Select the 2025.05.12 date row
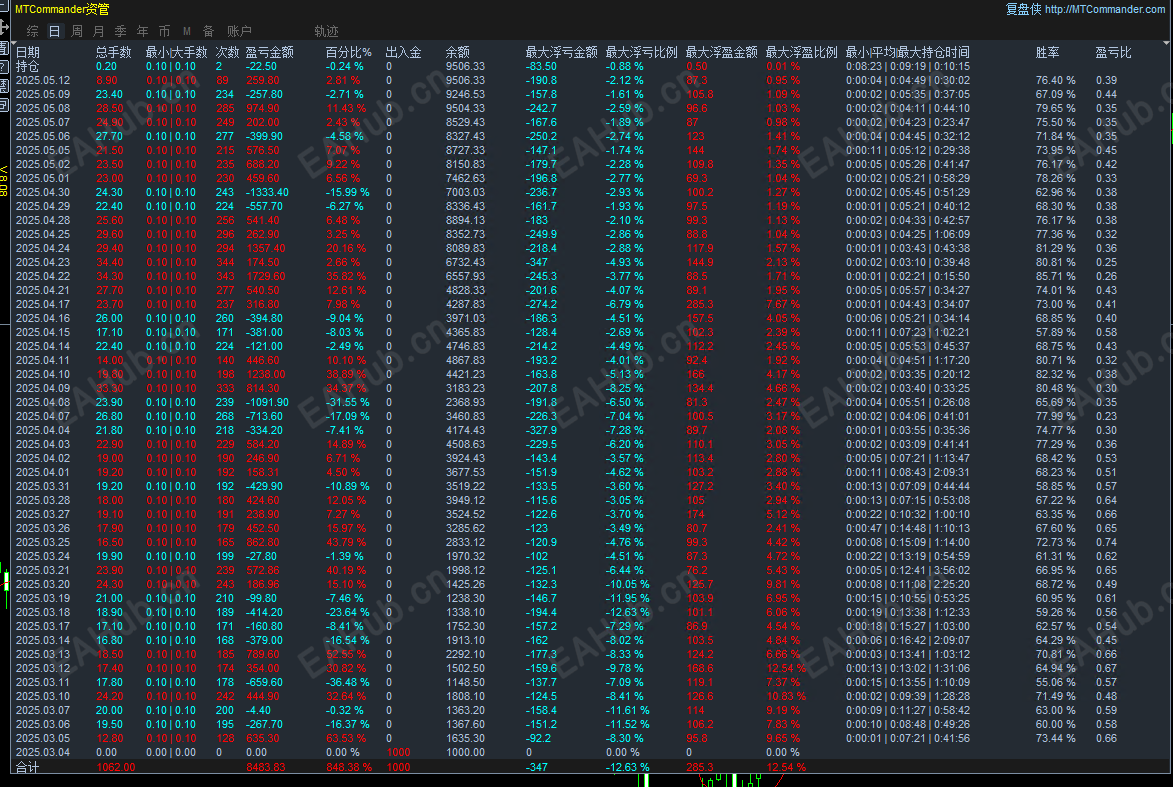Screen dimensions: 1173x787 tap(43, 81)
